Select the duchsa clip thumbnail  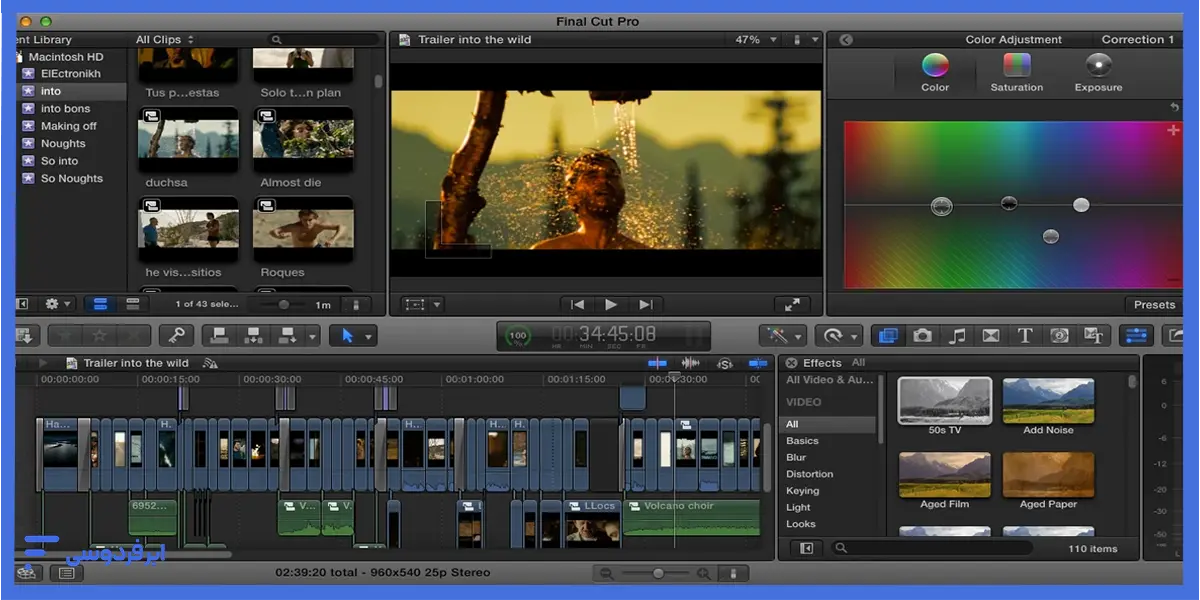[188, 139]
